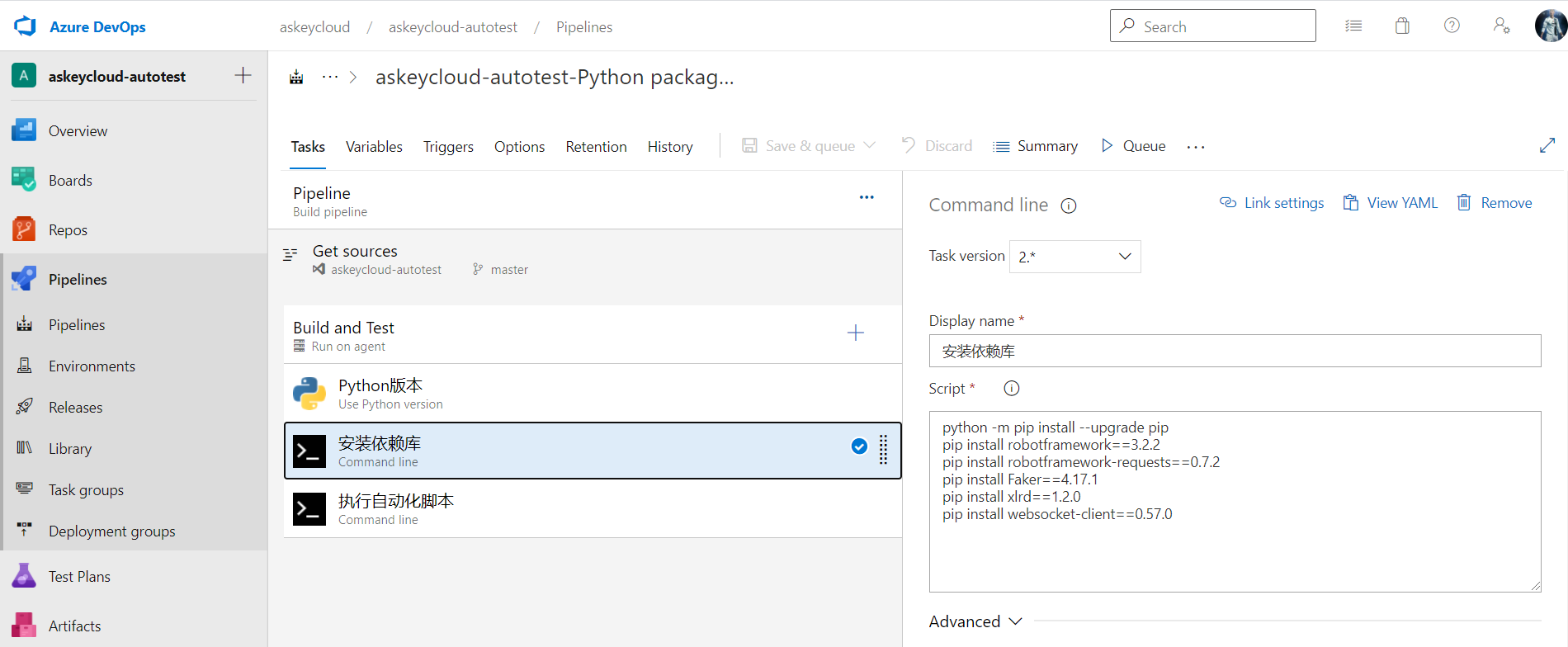Switch to the Variables tab
The width and height of the screenshot is (1568, 647).
[374, 147]
